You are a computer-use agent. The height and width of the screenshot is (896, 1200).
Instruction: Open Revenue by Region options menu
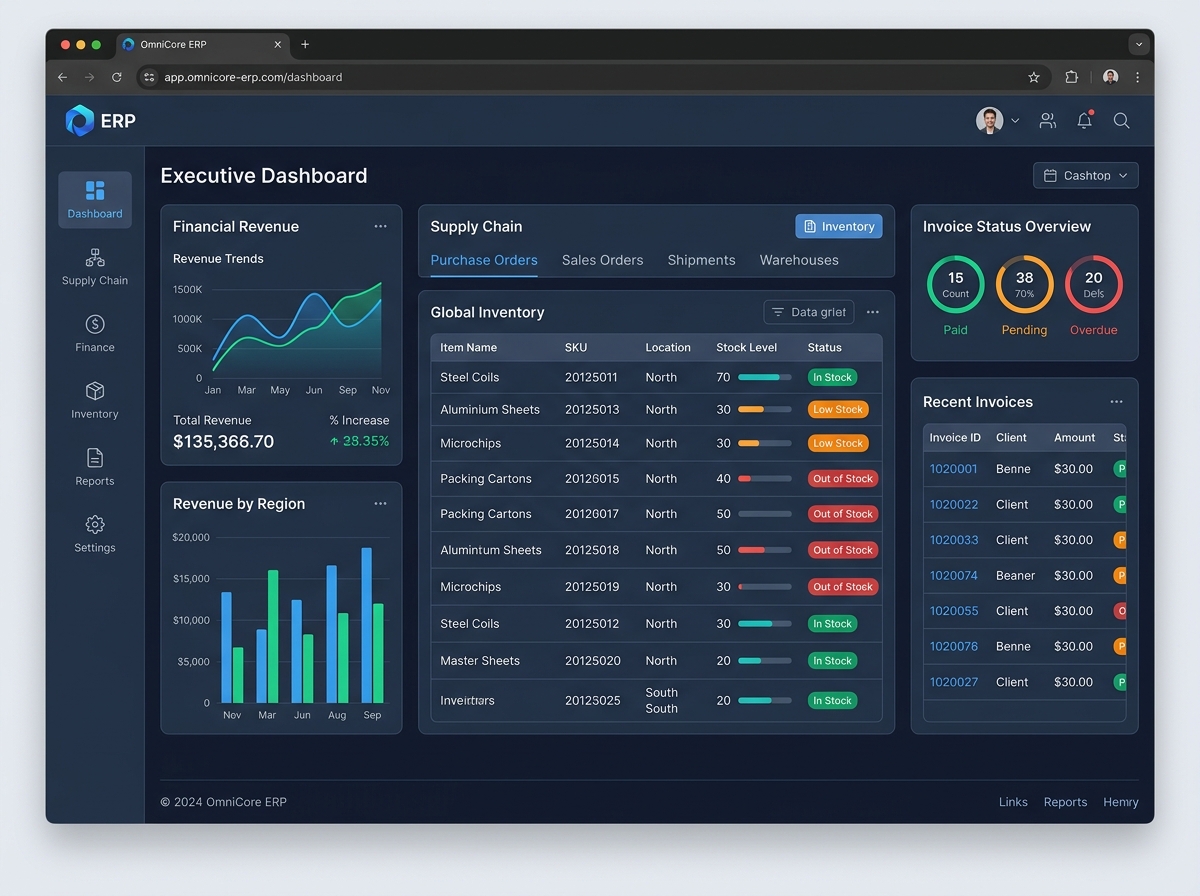(x=380, y=504)
